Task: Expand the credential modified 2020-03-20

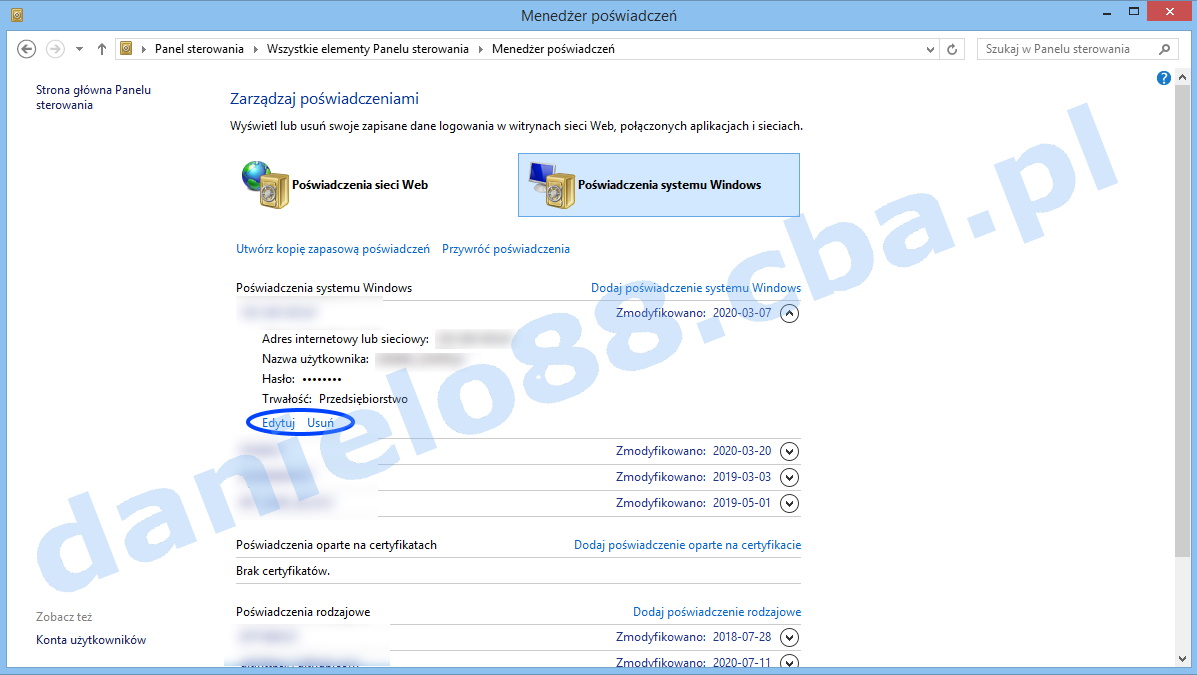Action: click(x=790, y=451)
